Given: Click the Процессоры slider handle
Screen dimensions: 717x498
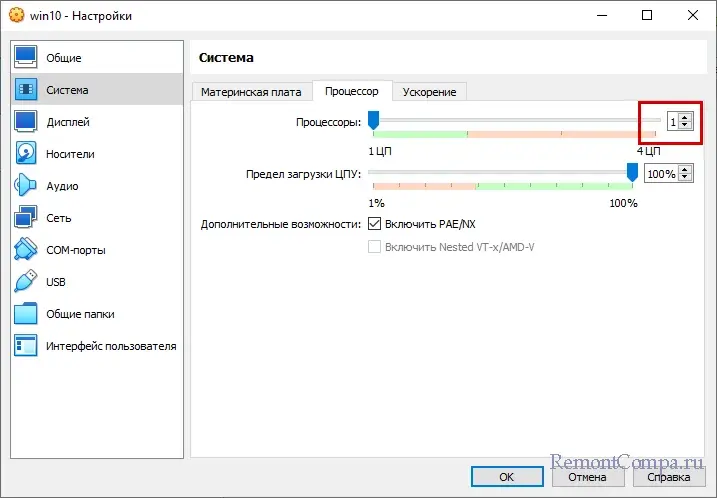Looking at the screenshot, I should (373, 121).
